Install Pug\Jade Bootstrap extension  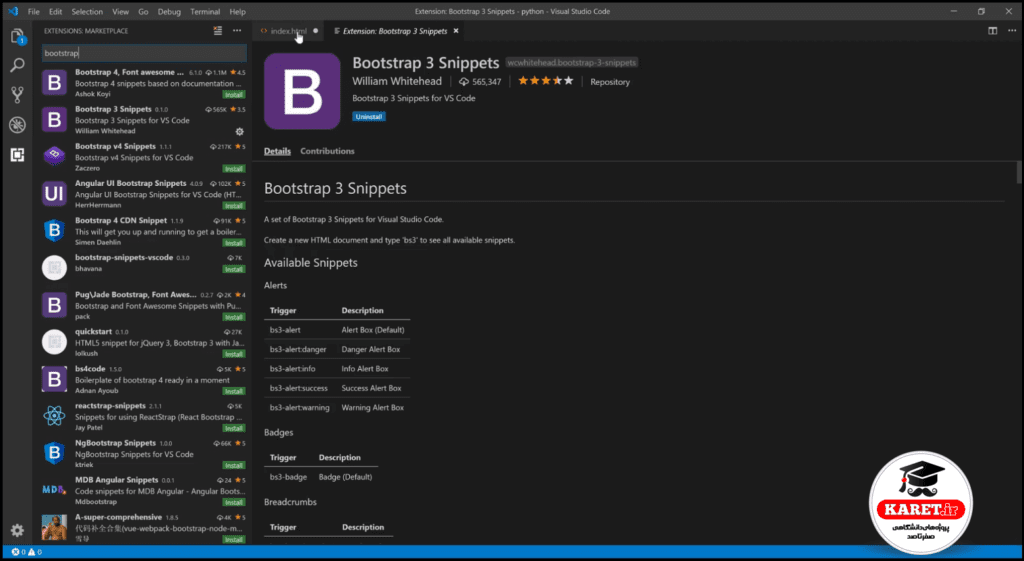coord(234,317)
